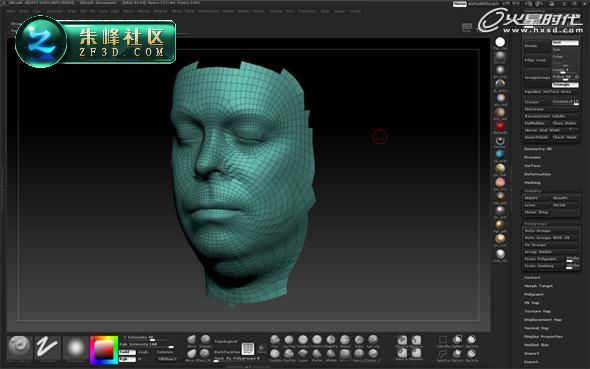Expand the Morph Target section
This screenshot has height=369, width=590.
538,286
